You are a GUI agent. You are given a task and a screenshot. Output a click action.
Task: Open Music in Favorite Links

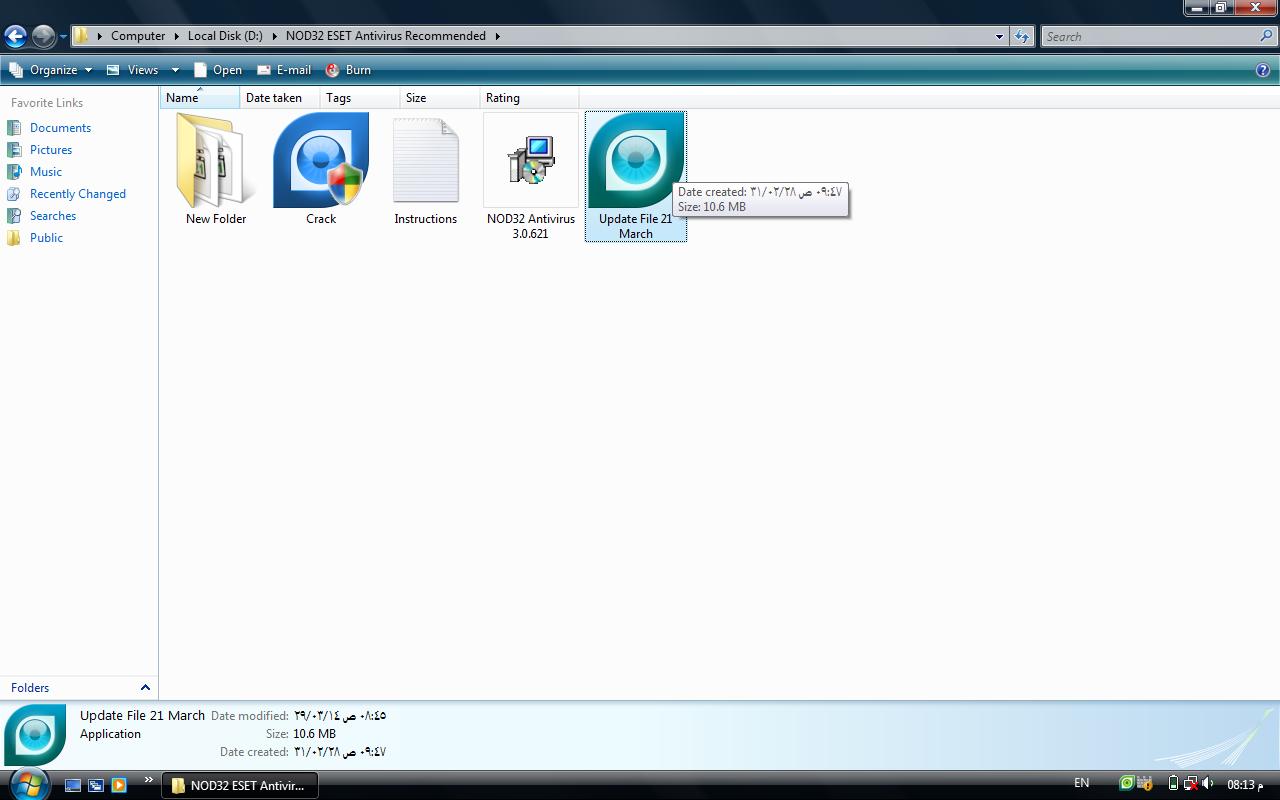pyautogui.click(x=46, y=172)
